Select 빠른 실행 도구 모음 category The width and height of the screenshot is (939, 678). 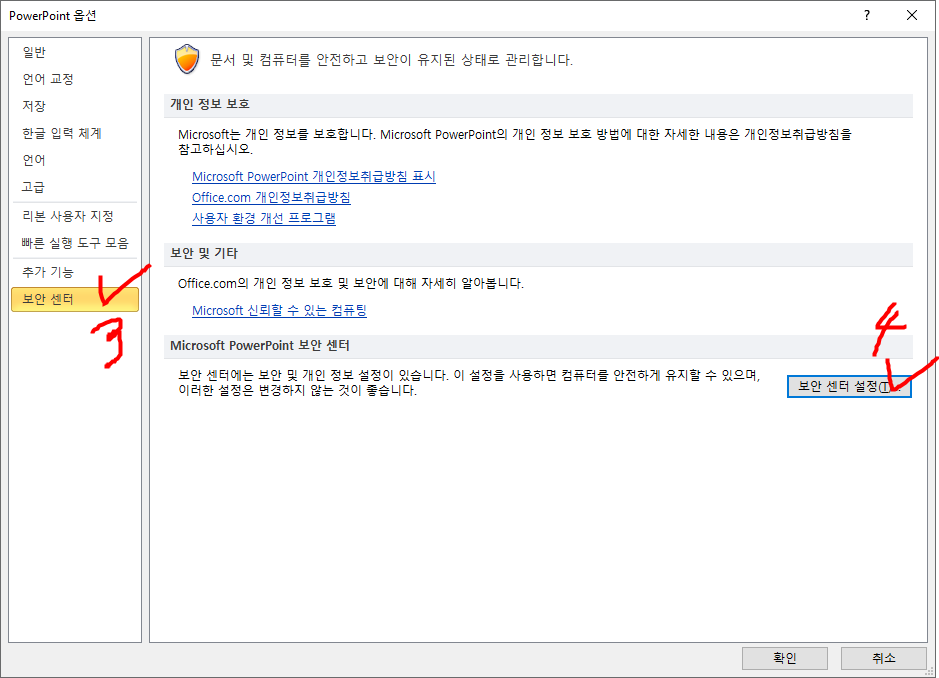point(74,243)
